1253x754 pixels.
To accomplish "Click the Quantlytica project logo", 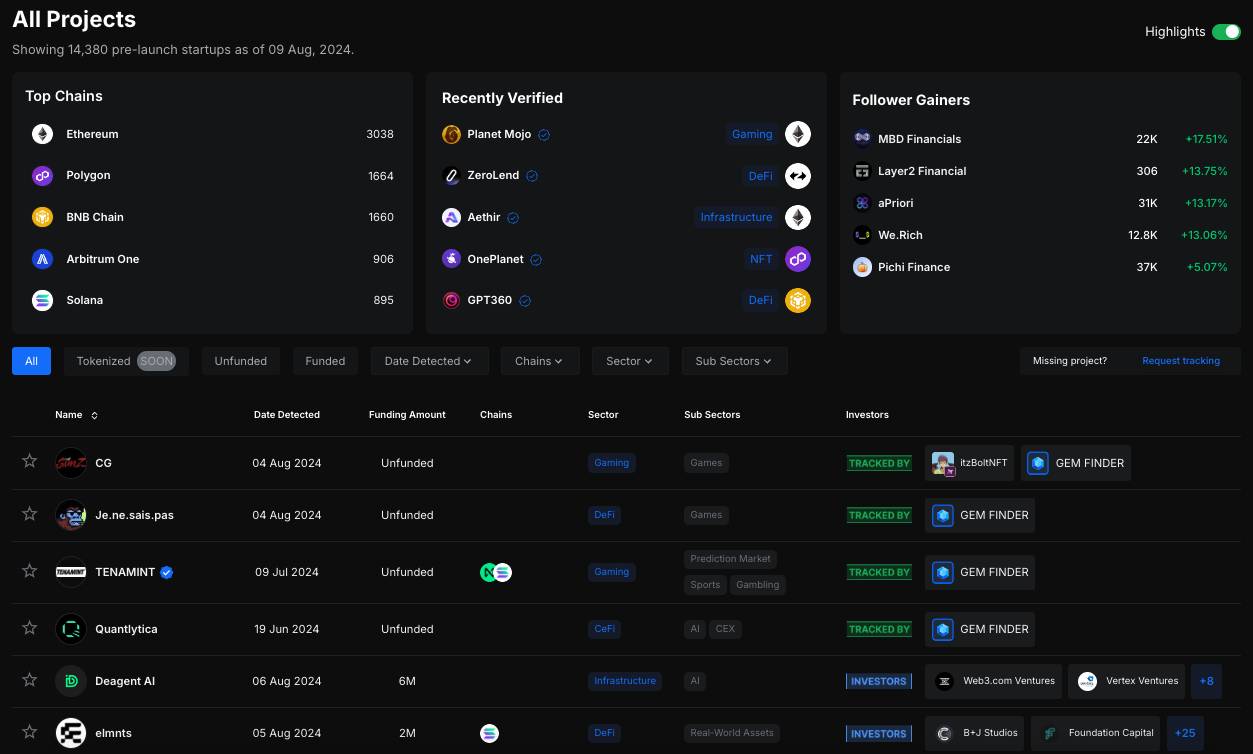I will pos(71,629).
